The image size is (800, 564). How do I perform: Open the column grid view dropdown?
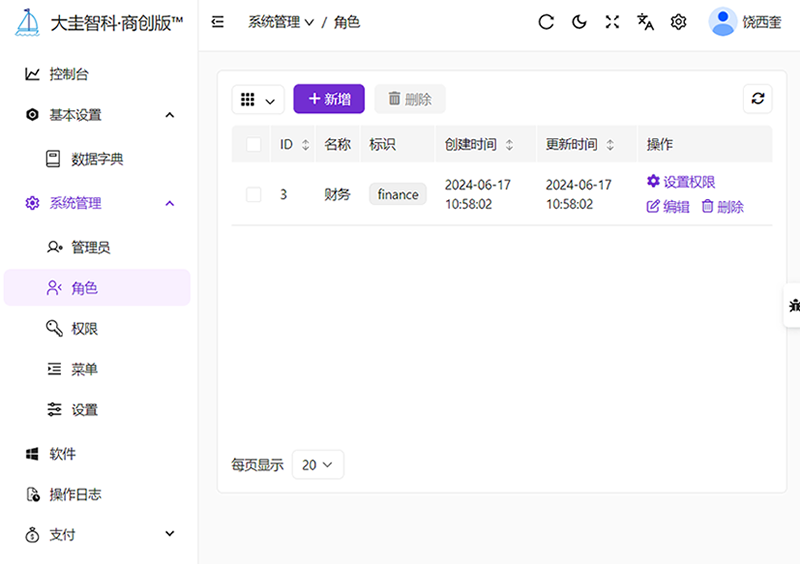[x=258, y=99]
